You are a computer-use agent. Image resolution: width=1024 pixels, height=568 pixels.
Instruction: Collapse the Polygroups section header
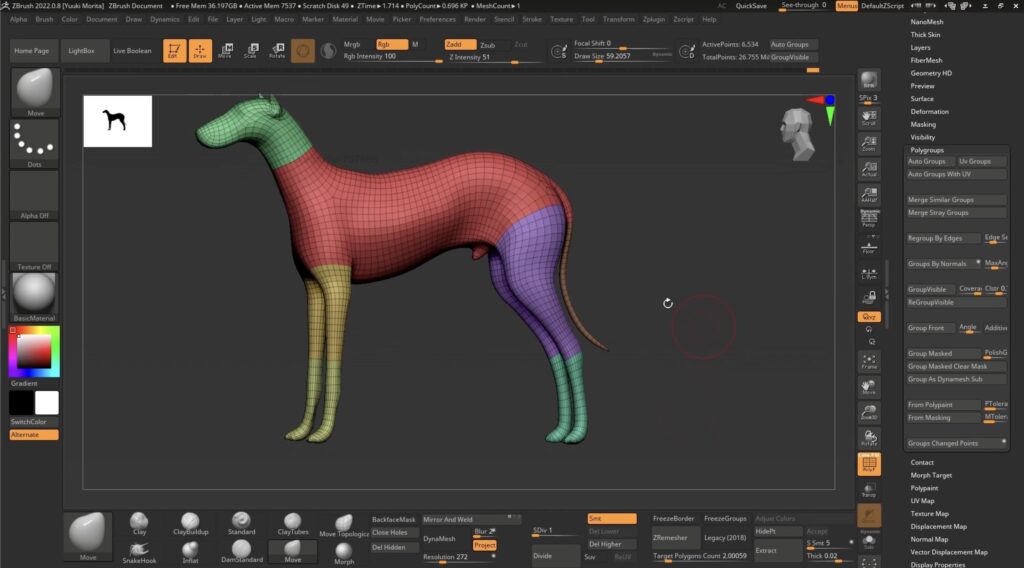(x=926, y=150)
